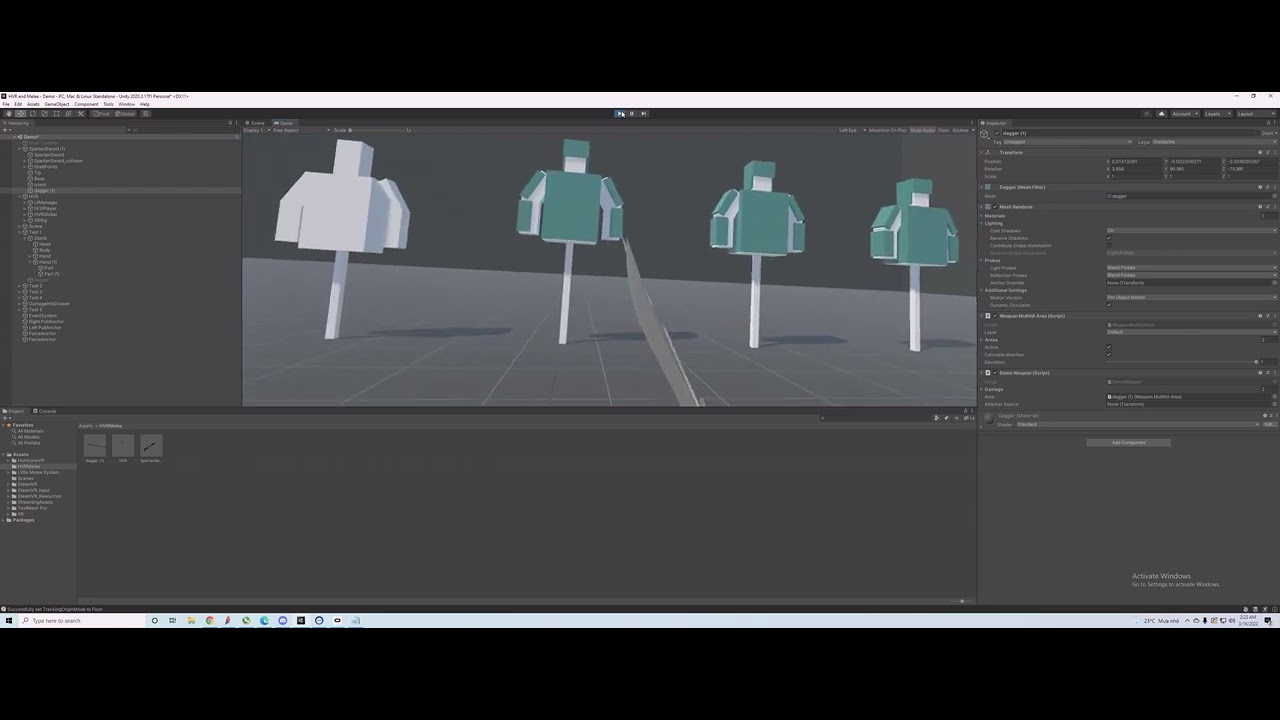
Task: Open the GameObject menu
Action: 57,104
